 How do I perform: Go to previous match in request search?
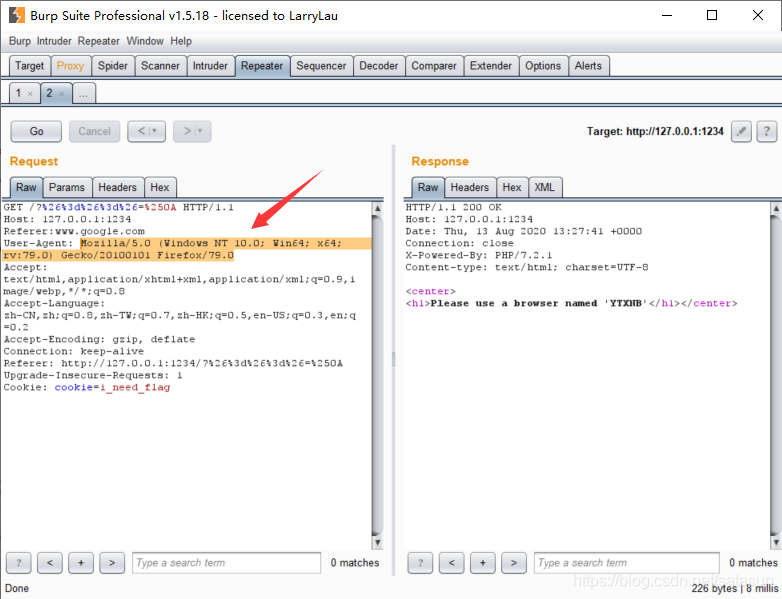[50, 563]
